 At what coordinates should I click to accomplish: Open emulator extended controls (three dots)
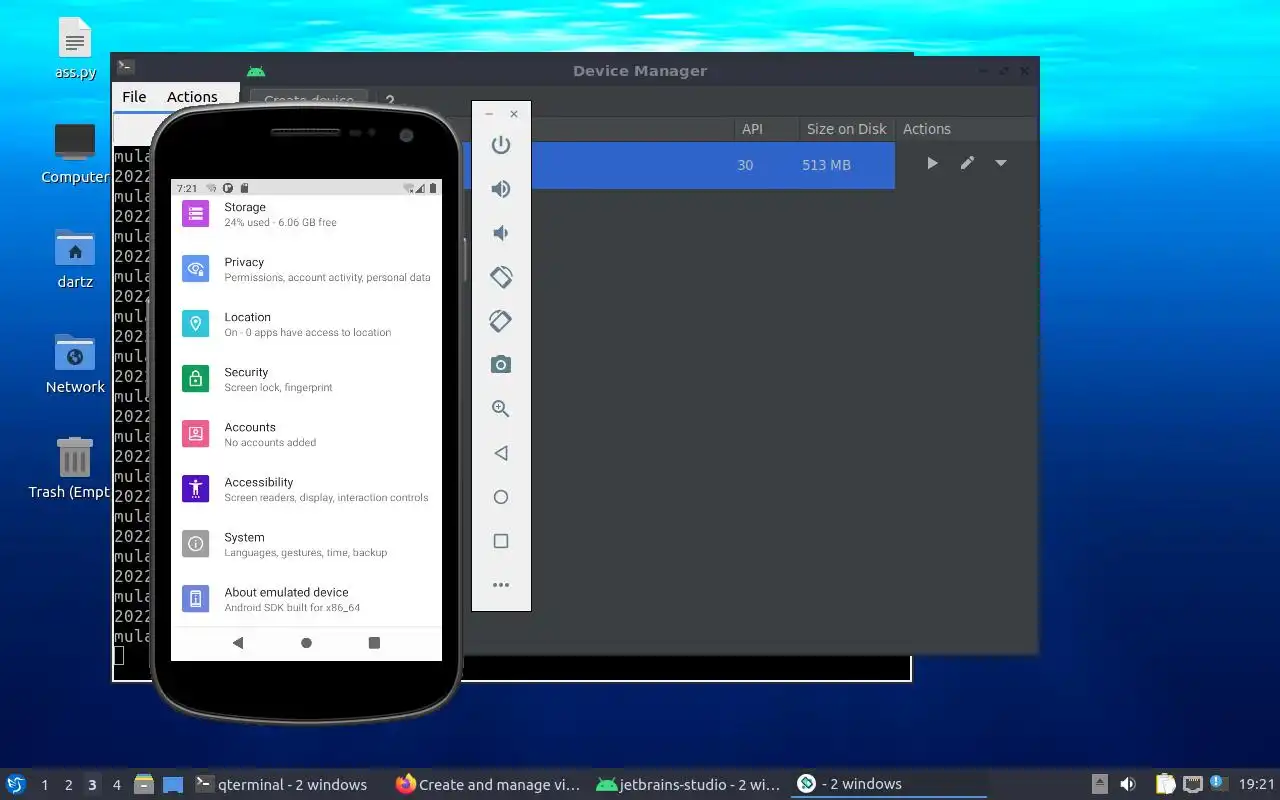501,585
